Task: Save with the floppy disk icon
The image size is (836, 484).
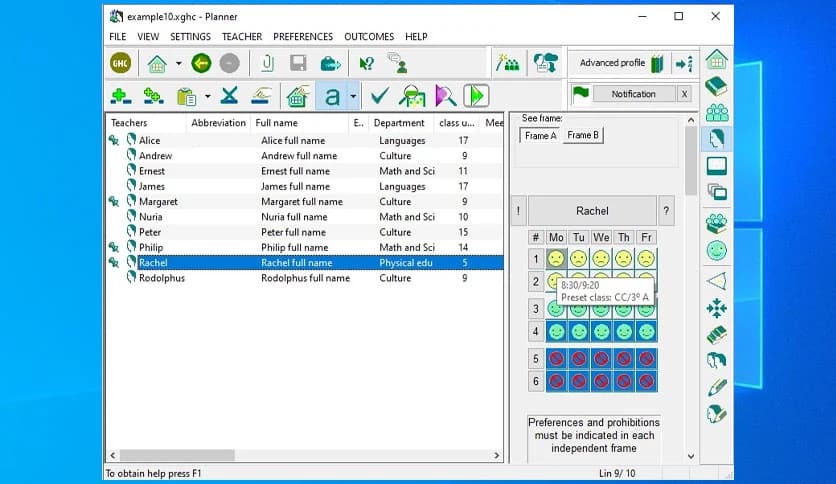Action: pos(298,63)
